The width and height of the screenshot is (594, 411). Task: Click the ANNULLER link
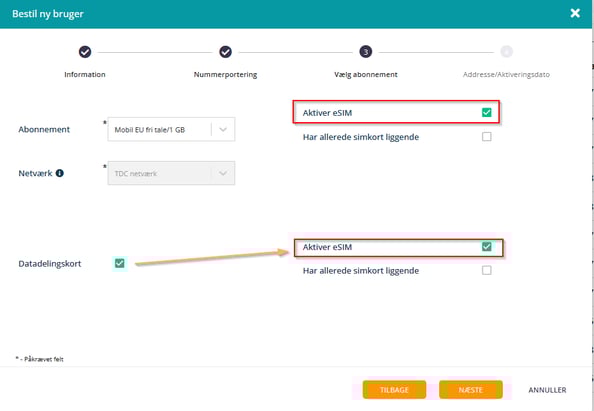click(547, 390)
